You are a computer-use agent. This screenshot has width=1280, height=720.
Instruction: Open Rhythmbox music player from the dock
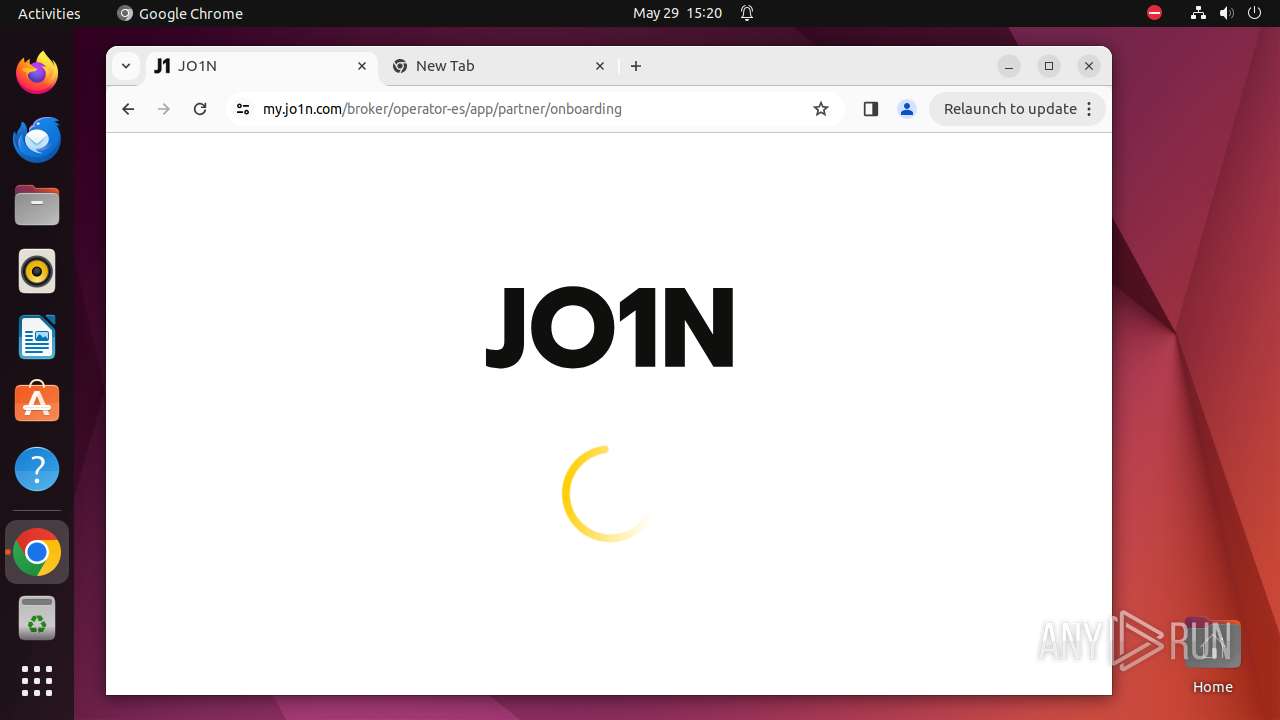[37, 271]
